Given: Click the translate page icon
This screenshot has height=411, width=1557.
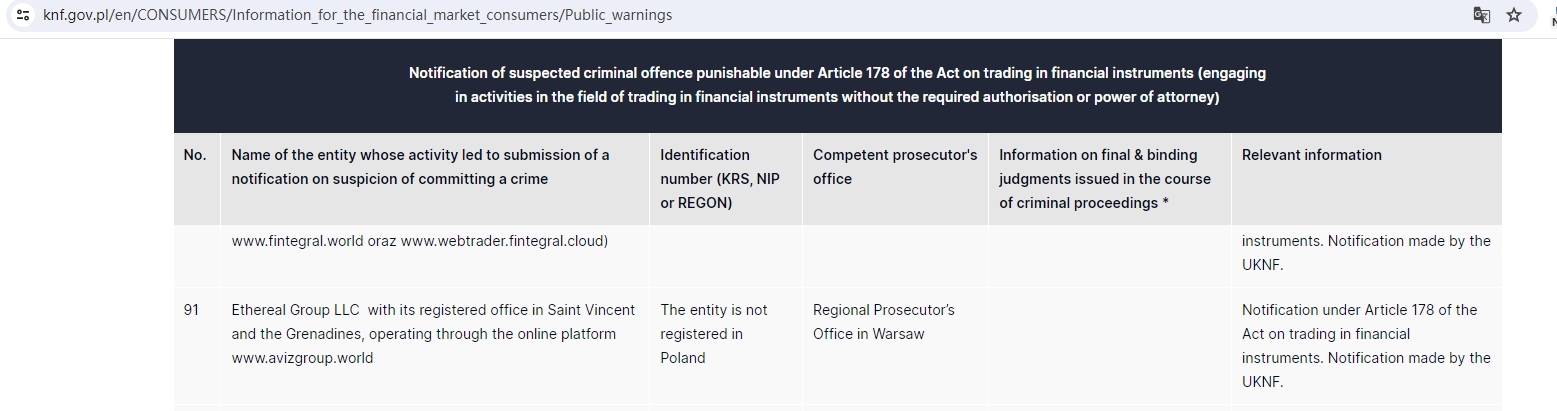Looking at the screenshot, I should tap(1482, 15).
